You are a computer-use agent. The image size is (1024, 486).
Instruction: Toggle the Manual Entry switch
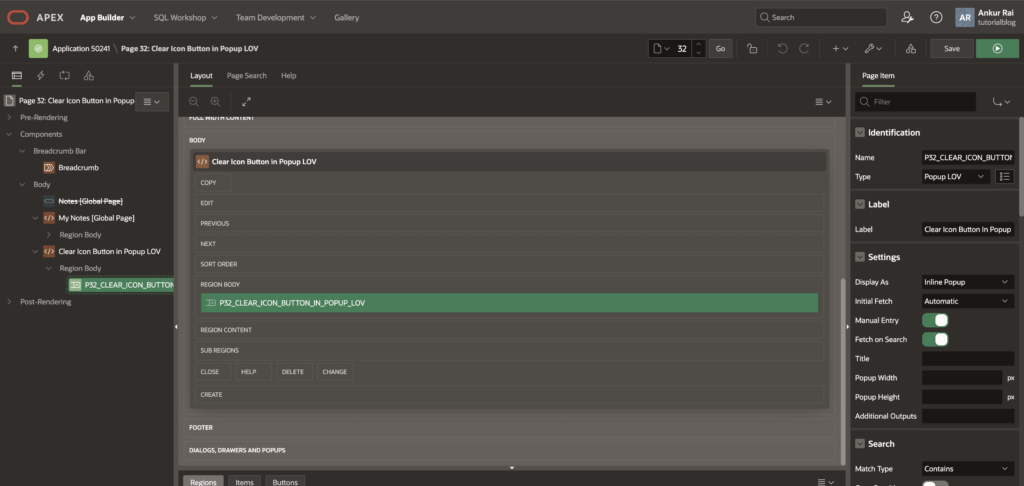point(935,321)
